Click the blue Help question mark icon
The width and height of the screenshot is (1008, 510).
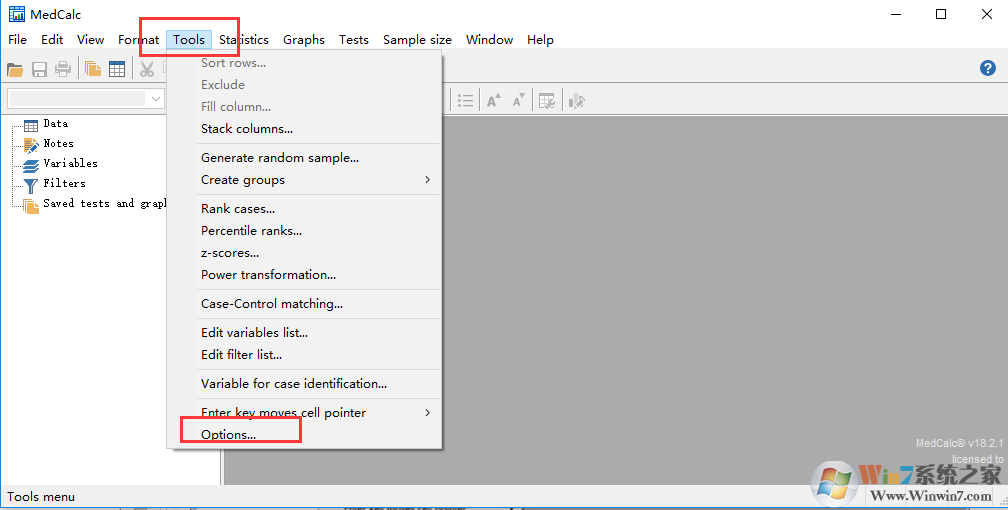(x=987, y=68)
